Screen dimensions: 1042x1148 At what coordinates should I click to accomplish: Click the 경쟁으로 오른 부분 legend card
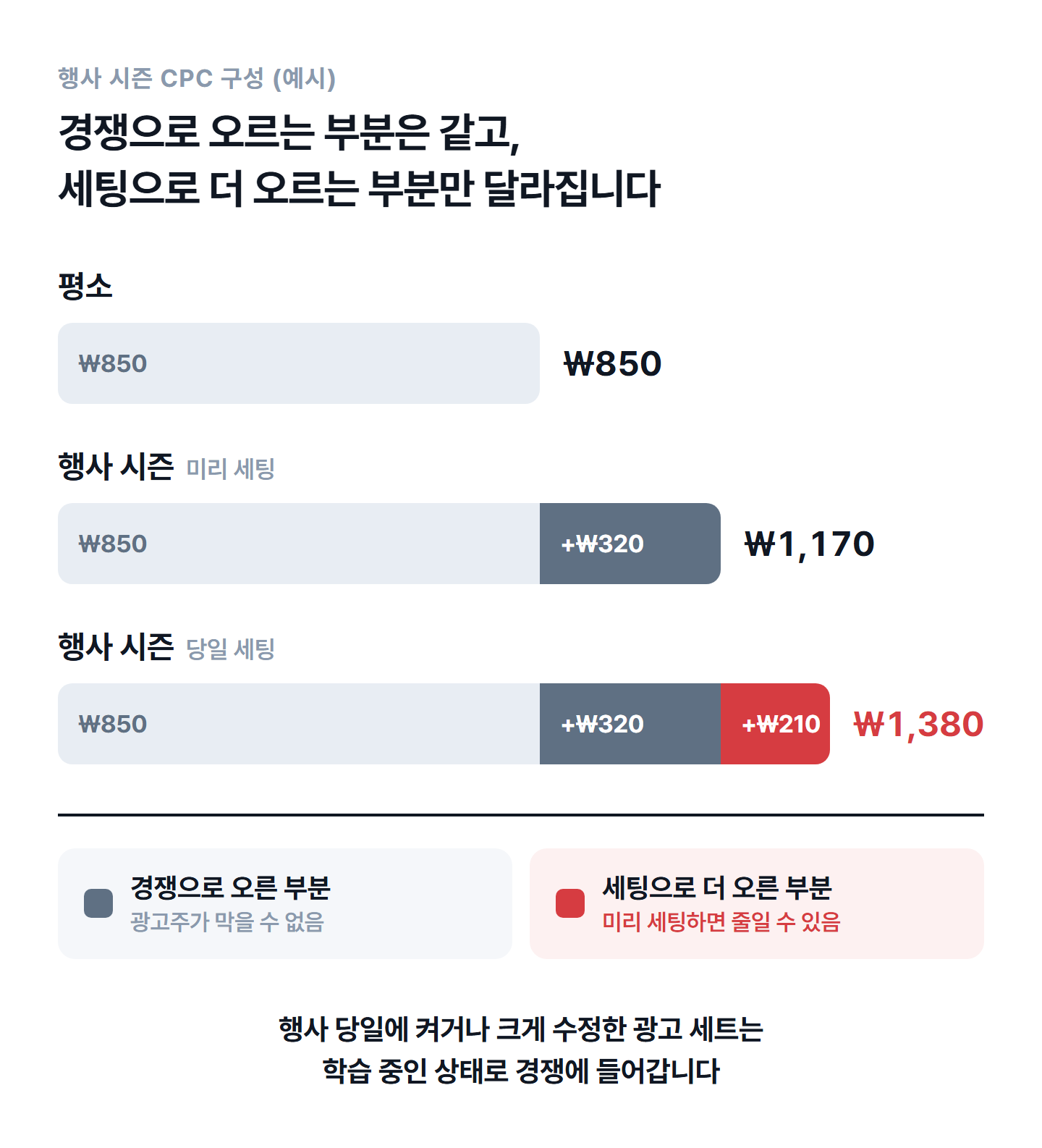285,903
